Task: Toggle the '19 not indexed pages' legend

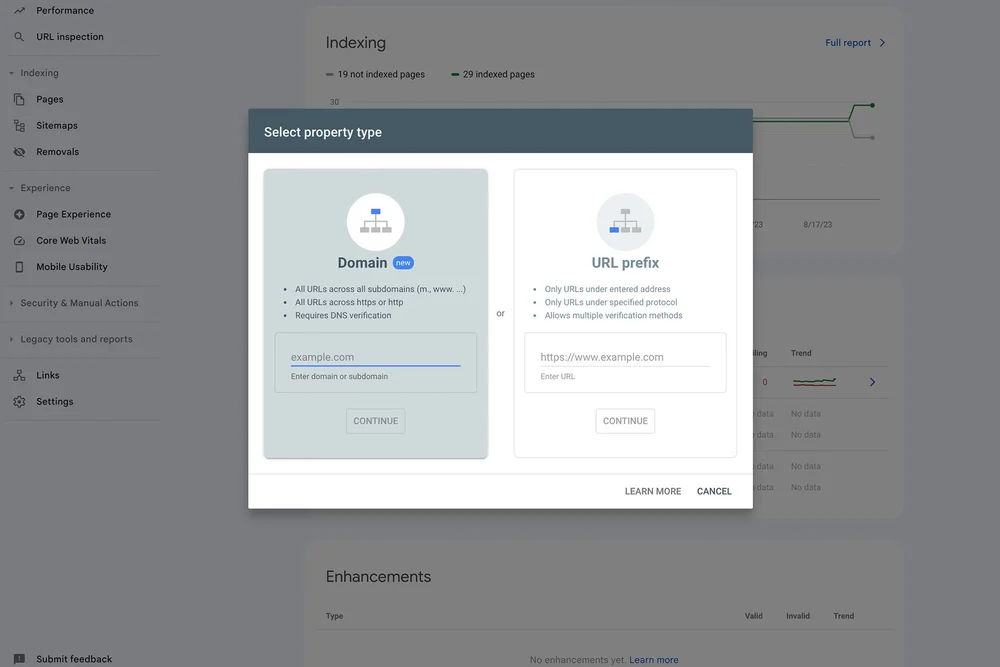Action: (x=377, y=73)
